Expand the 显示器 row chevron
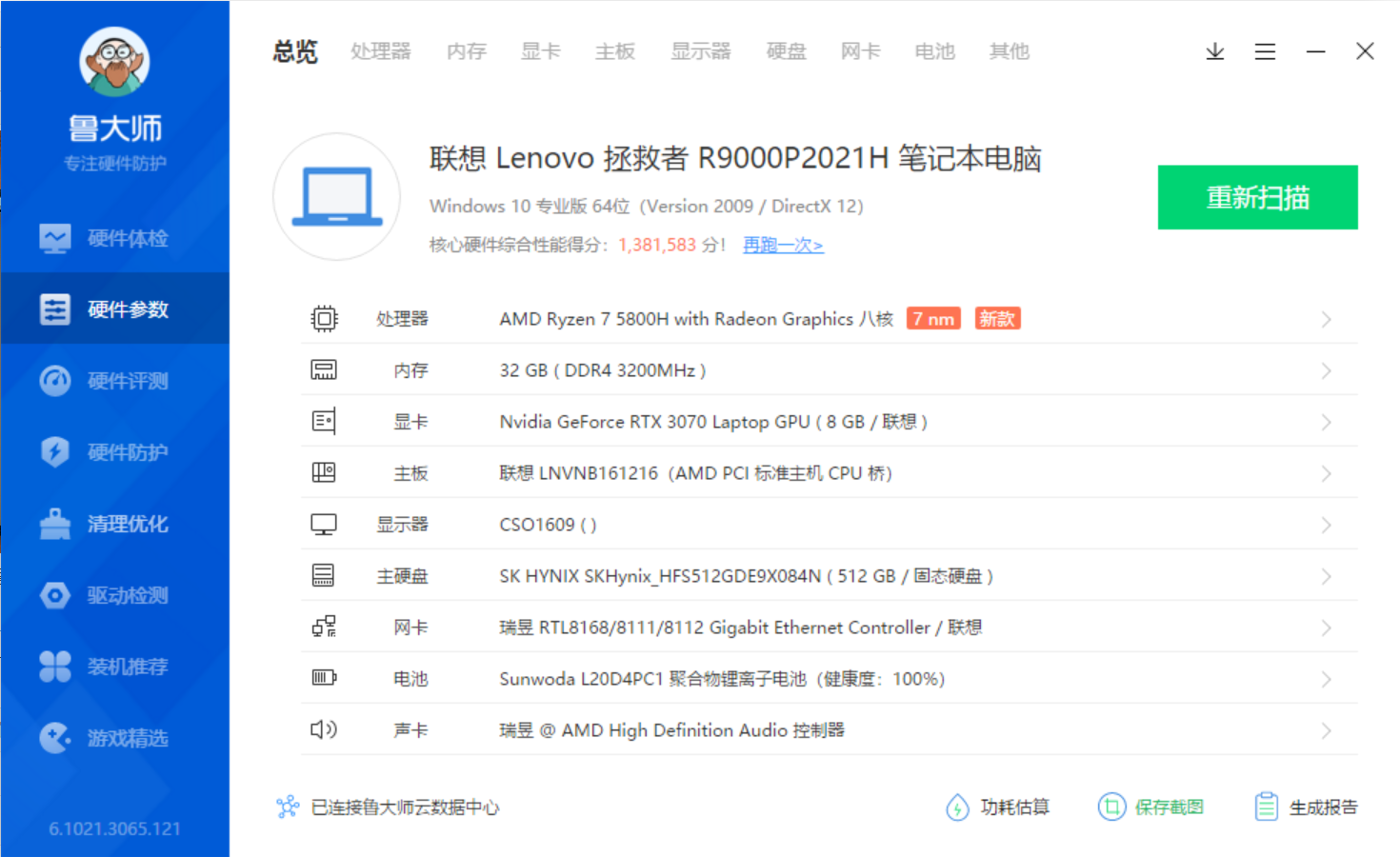1400x857 pixels. point(1326,525)
